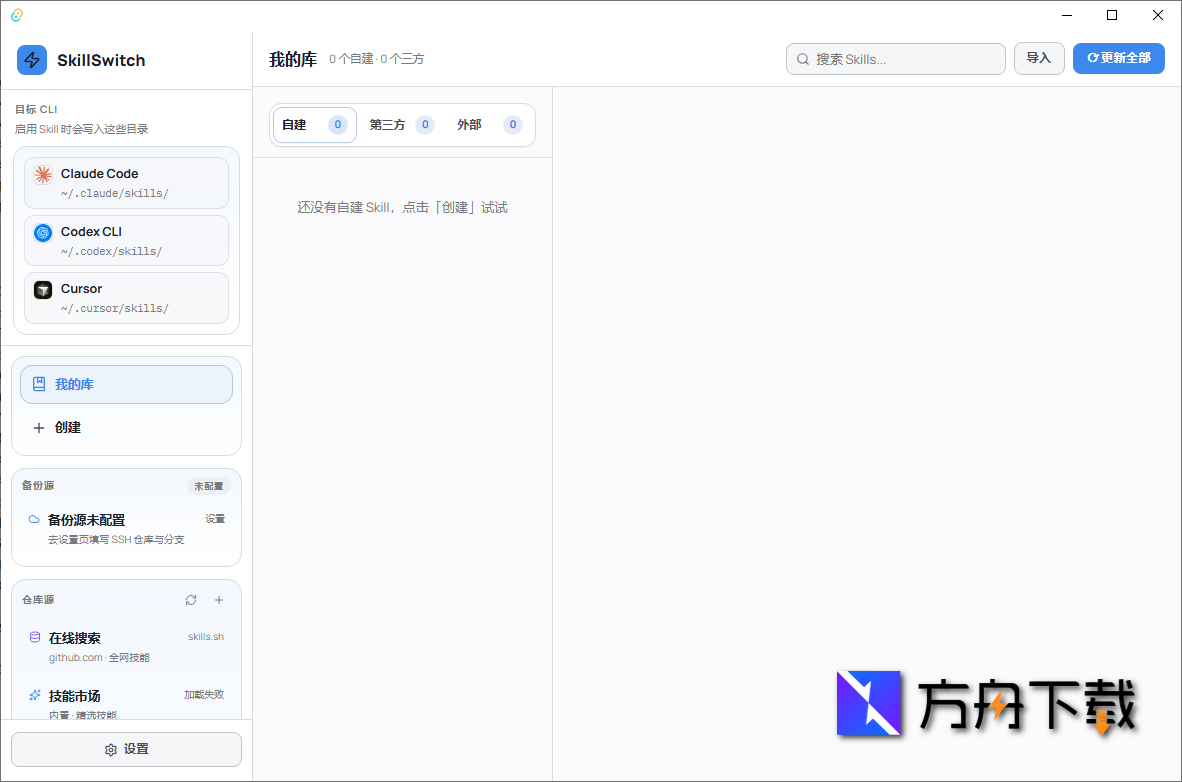Select the Codex CLI target icon

click(42, 232)
